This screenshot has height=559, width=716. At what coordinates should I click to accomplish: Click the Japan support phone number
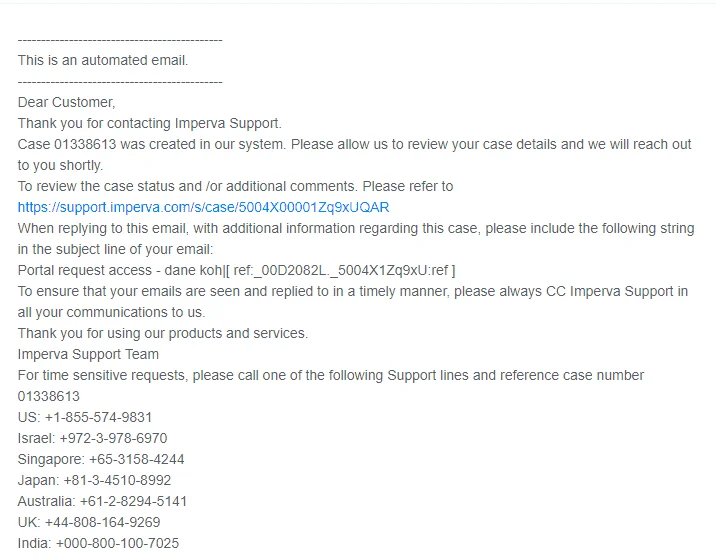[x=117, y=480]
